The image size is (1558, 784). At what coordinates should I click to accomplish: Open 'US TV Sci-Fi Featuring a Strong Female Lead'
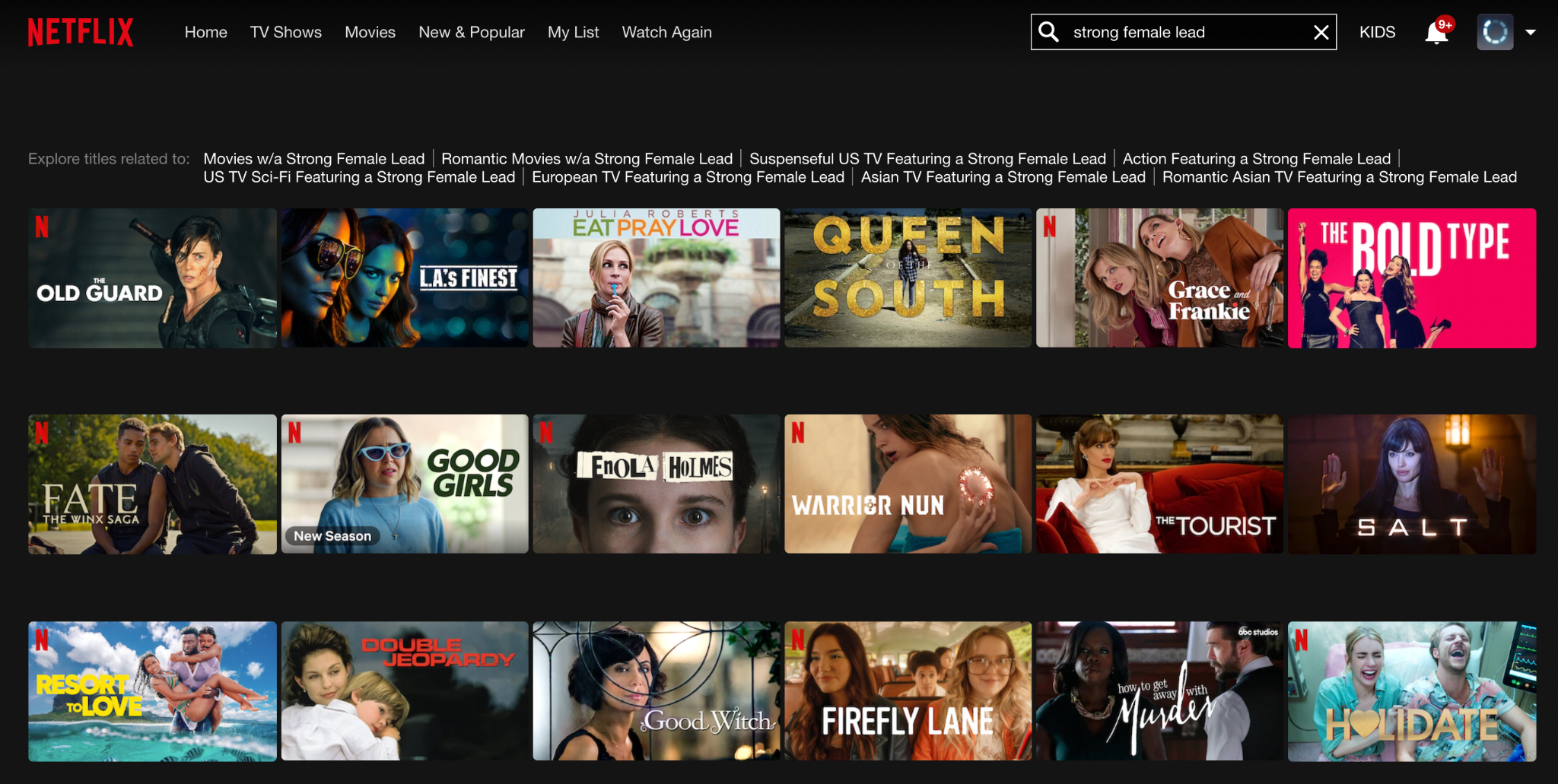359,176
